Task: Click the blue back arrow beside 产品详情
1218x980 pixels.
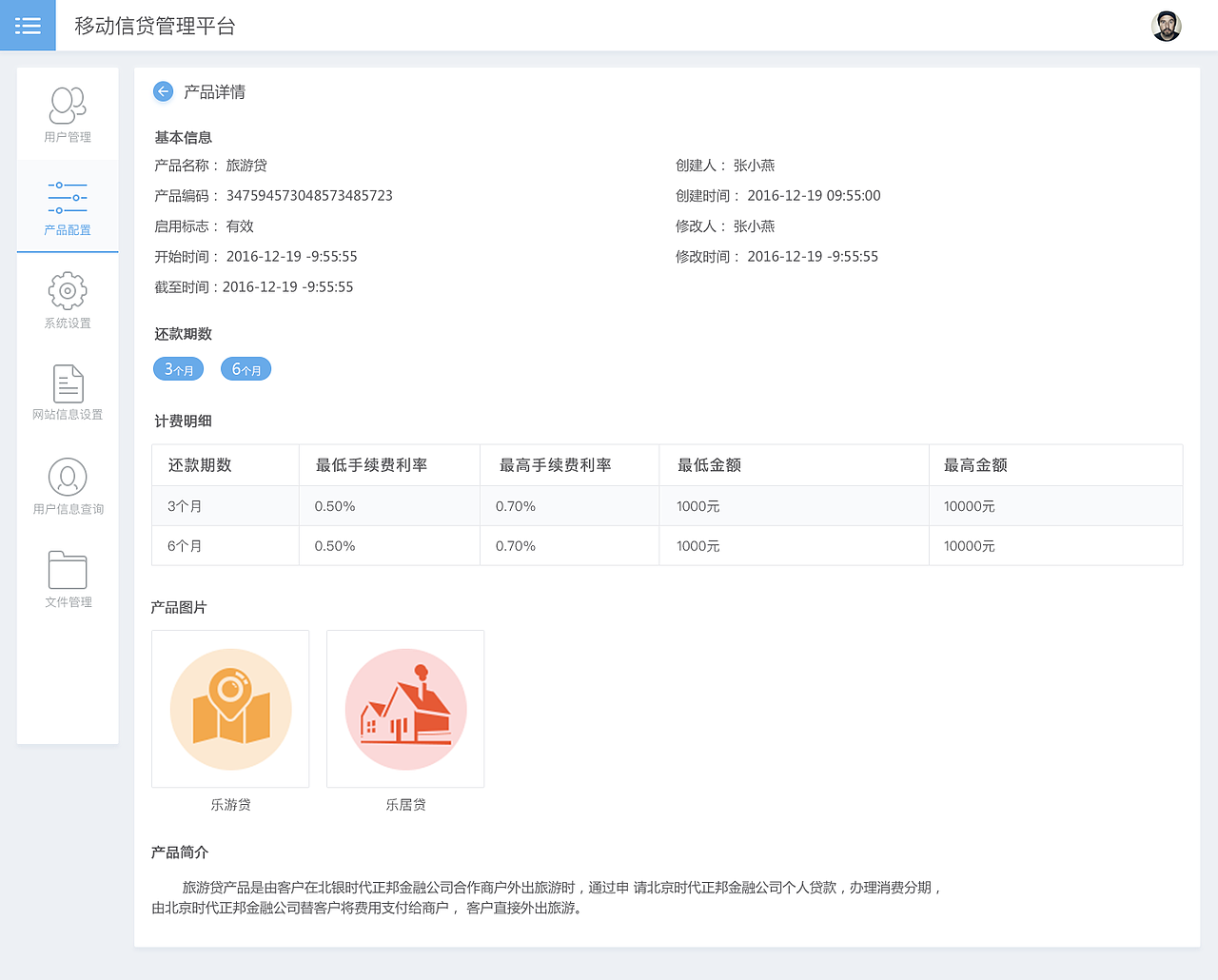Action: tap(162, 91)
